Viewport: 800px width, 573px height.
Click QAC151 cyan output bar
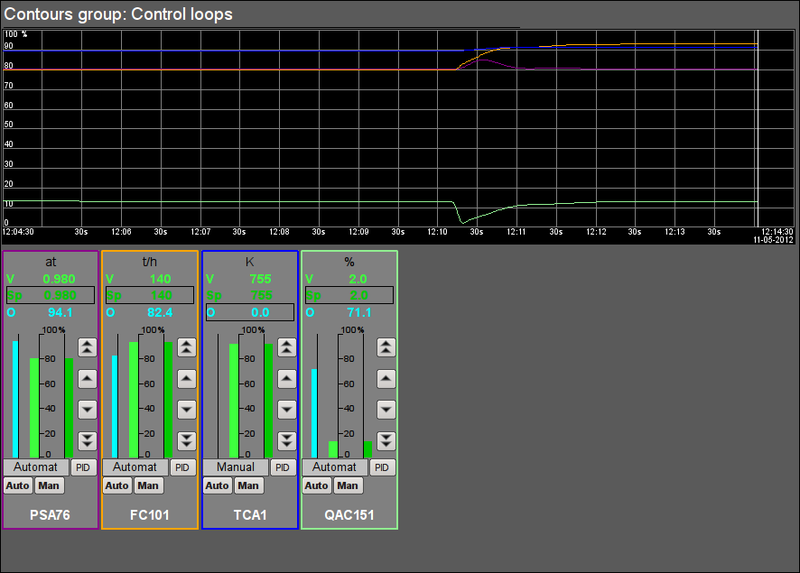tap(314, 413)
